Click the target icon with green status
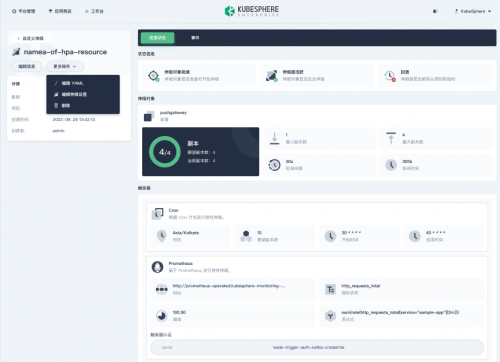This screenshot has height=362, width=500. point(154,76)
